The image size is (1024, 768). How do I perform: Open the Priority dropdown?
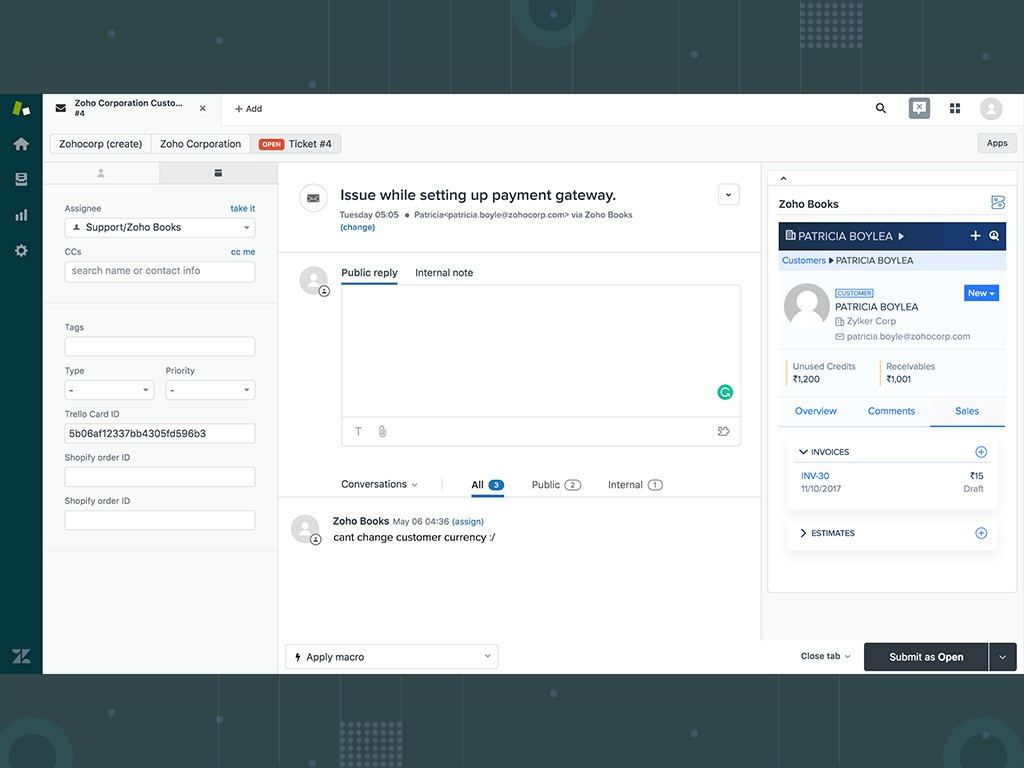coord(210,390)
